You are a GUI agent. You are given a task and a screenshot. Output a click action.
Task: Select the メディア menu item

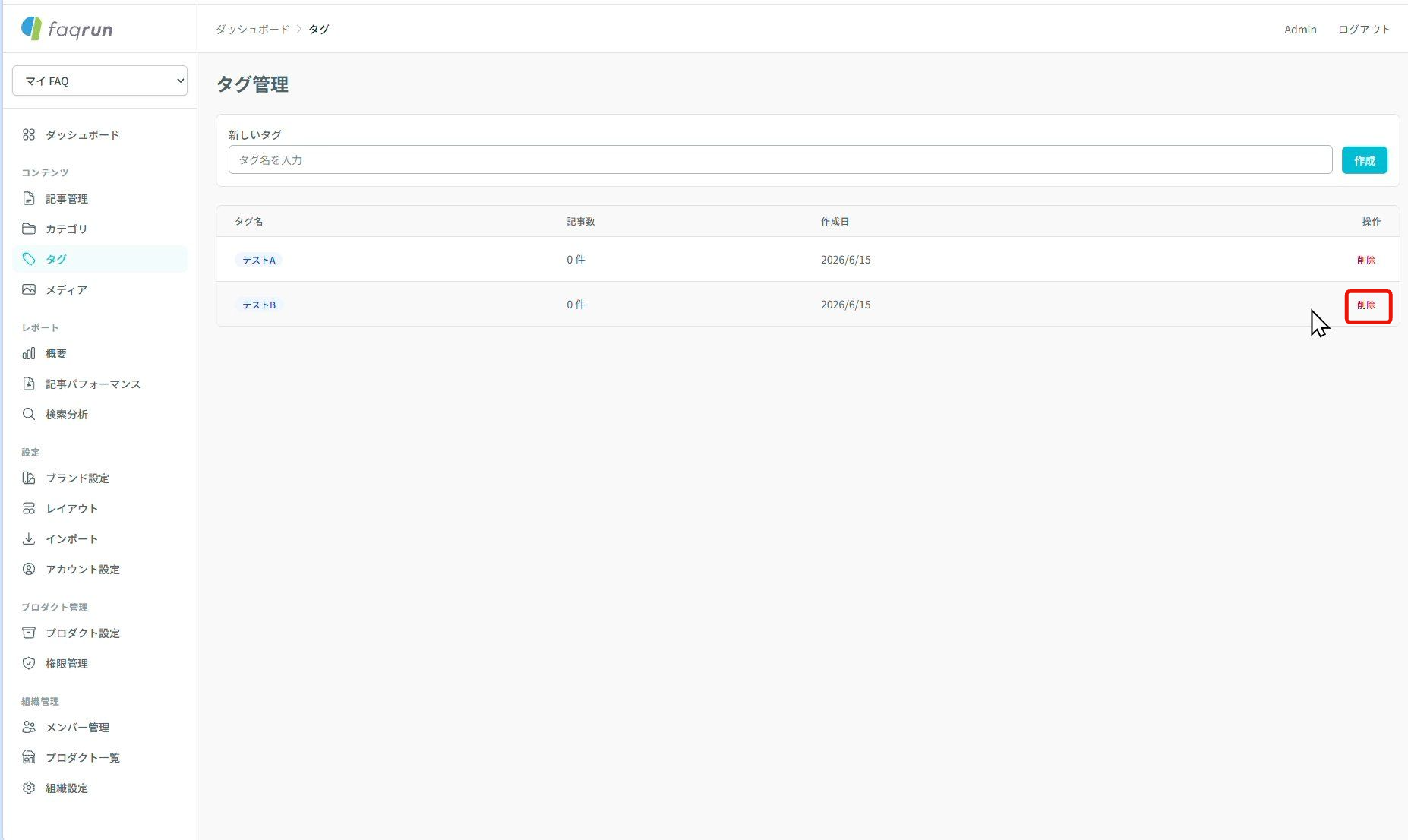pyautogui.click(x=99, y=289)
